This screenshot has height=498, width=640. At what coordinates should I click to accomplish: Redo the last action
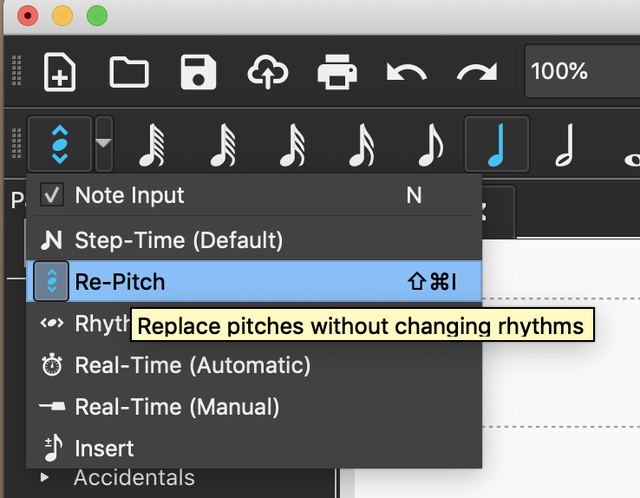[x=476, y=72]
